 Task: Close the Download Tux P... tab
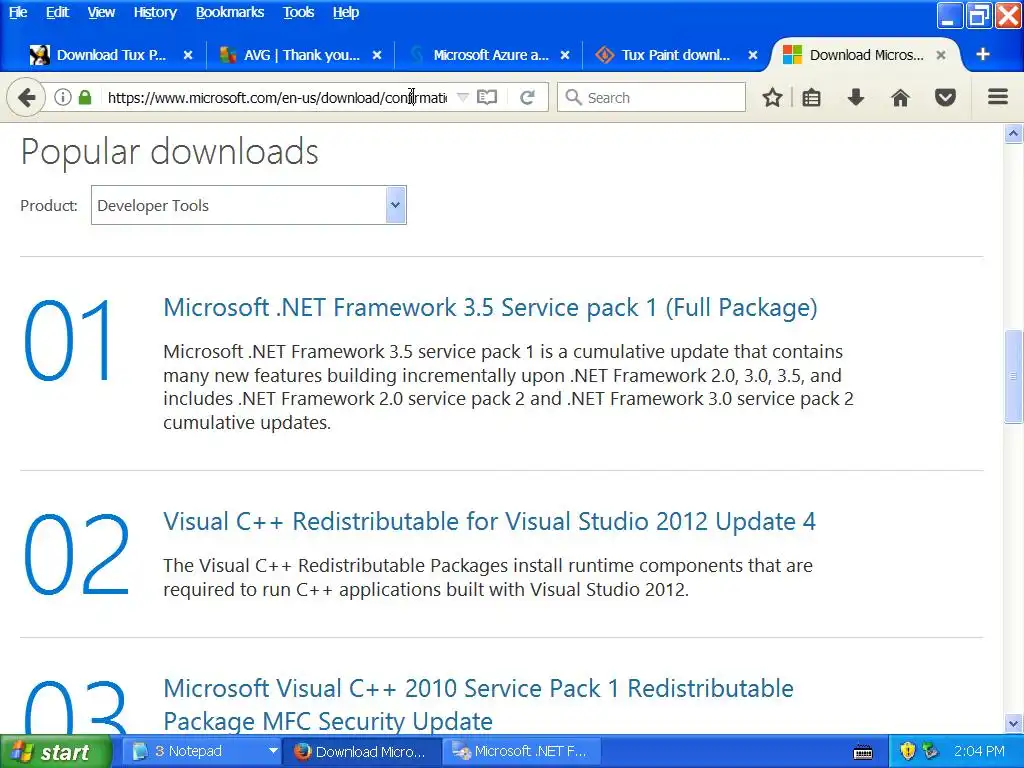(x=188, y=55)
